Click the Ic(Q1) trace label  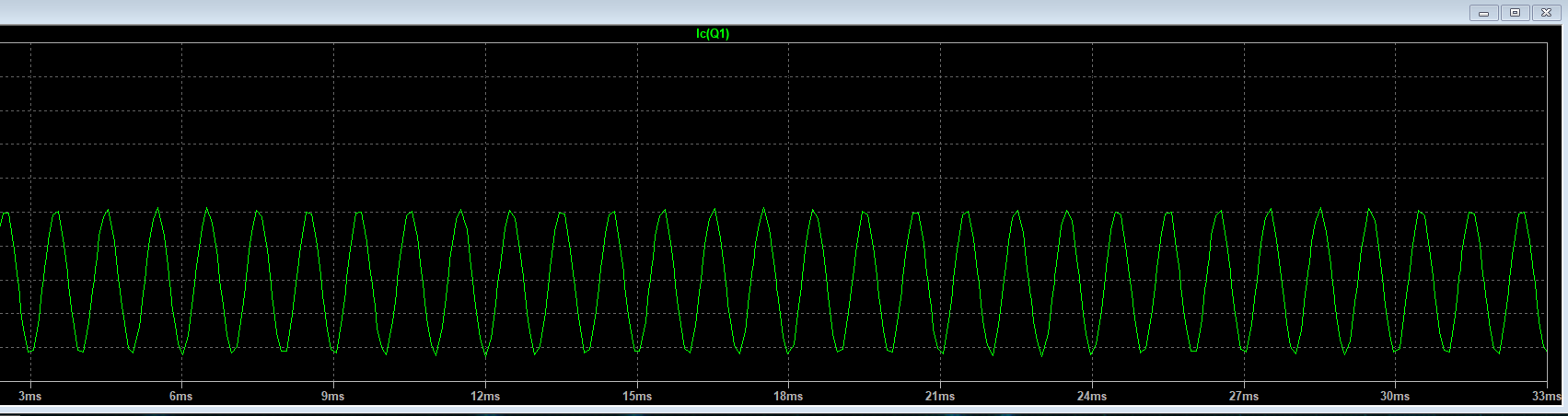point(713,34)
